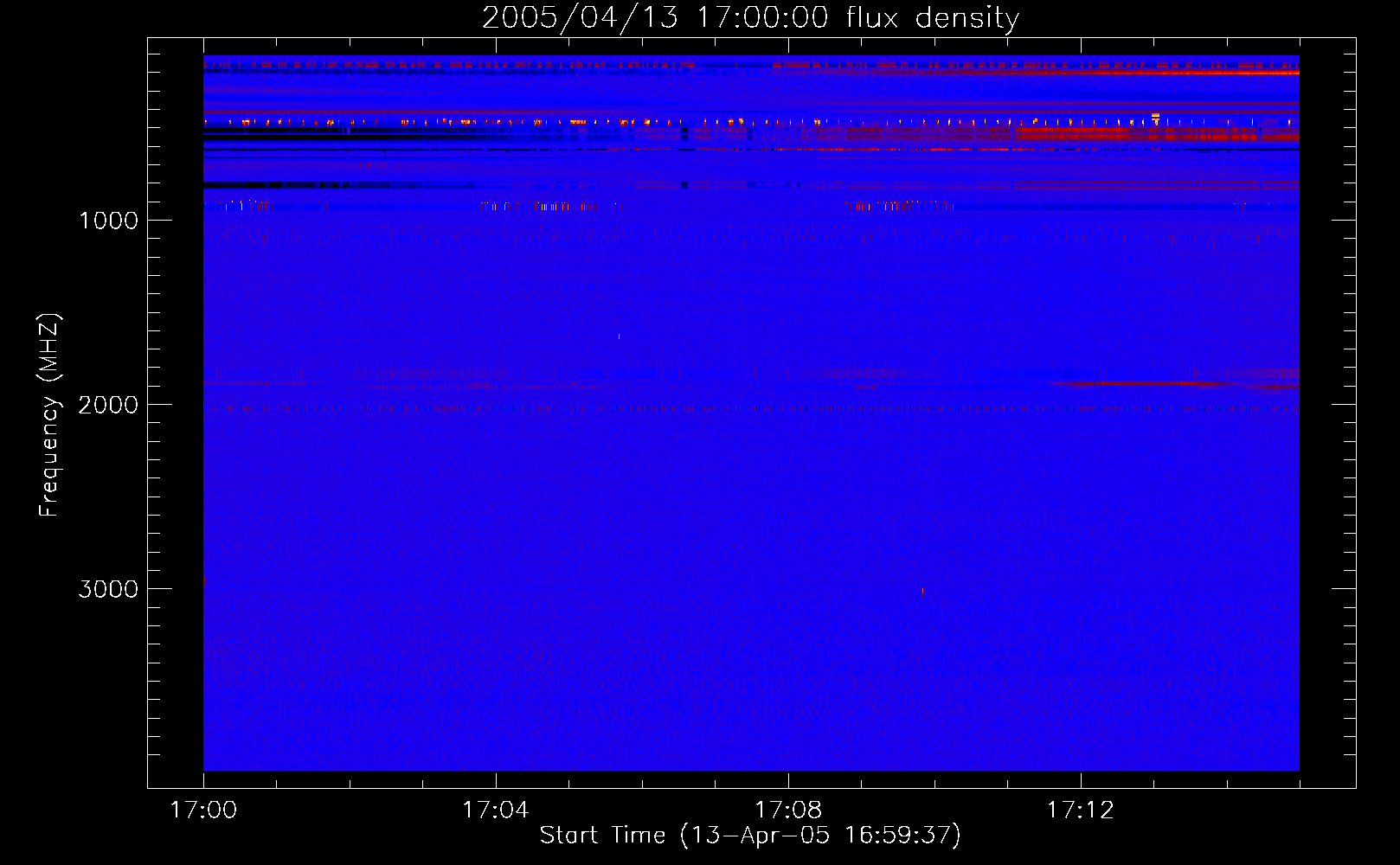Click the 17:04 time tick label
Image resolution: width=1400 pixels, height=865 pixels.
495,811
